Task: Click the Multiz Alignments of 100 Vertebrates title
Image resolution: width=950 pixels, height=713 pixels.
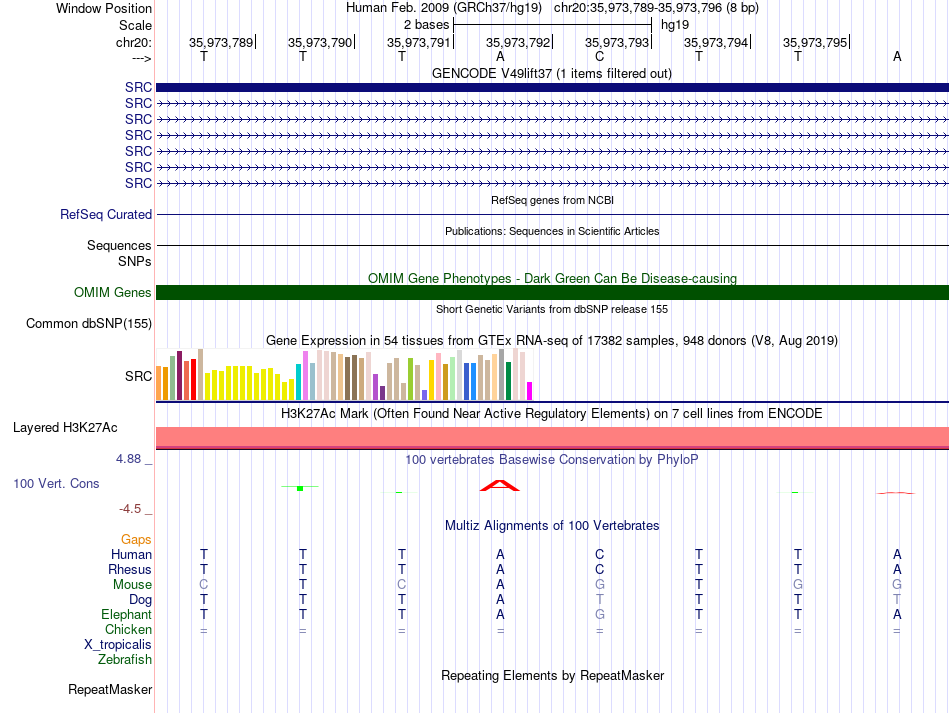Action: click(x=552, y=525)
